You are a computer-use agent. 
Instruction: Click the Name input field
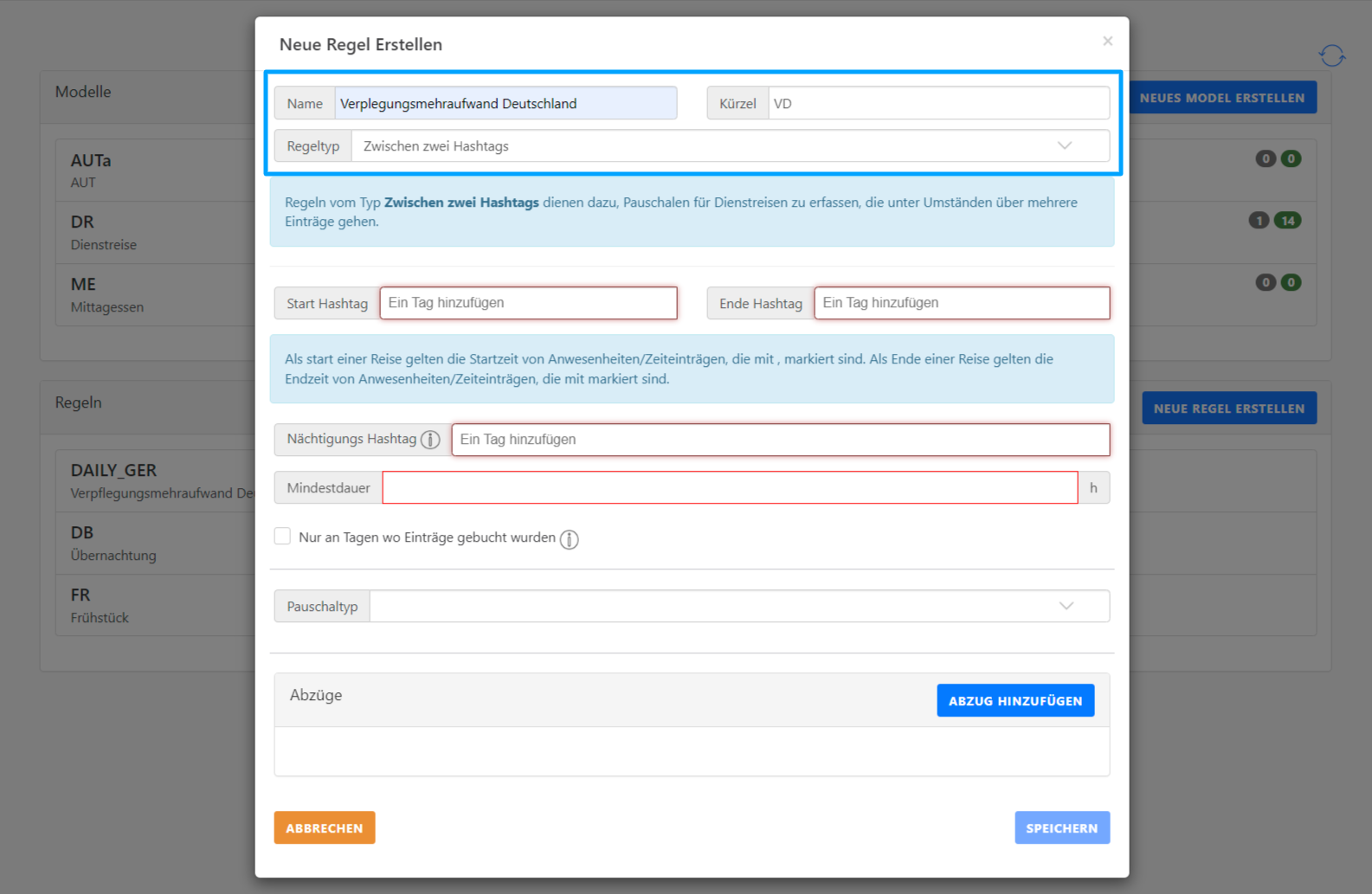tap(505, 104)
